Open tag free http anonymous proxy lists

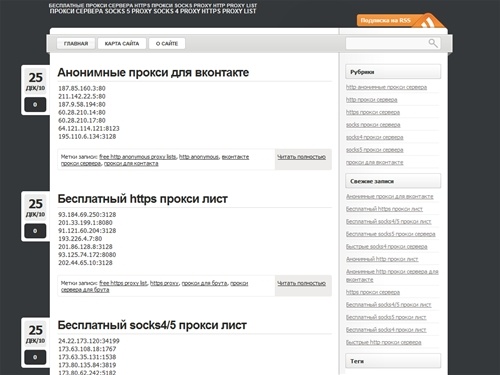[x=138, y=157]
